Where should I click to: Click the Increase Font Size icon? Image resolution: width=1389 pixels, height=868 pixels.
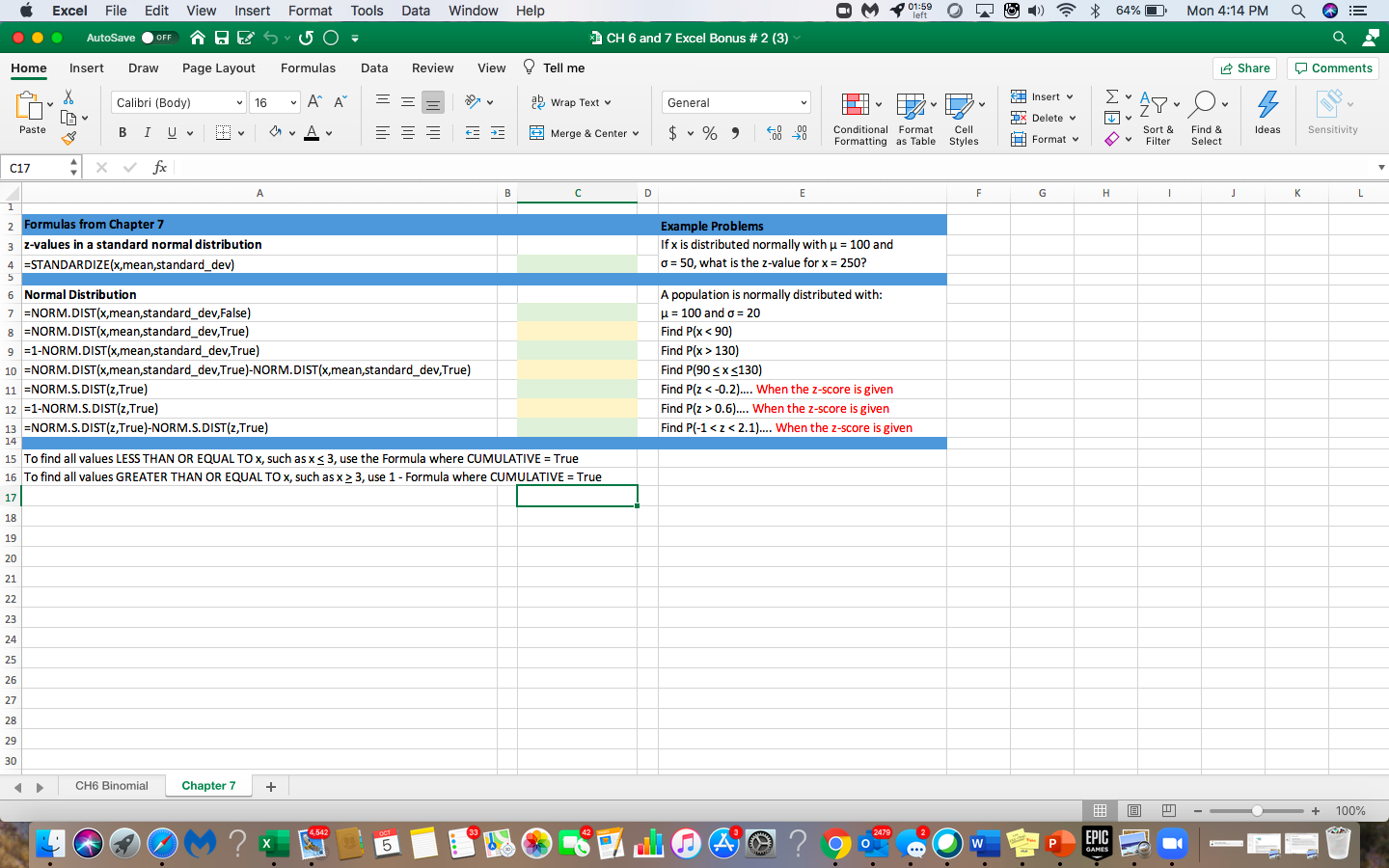(314, 102)
